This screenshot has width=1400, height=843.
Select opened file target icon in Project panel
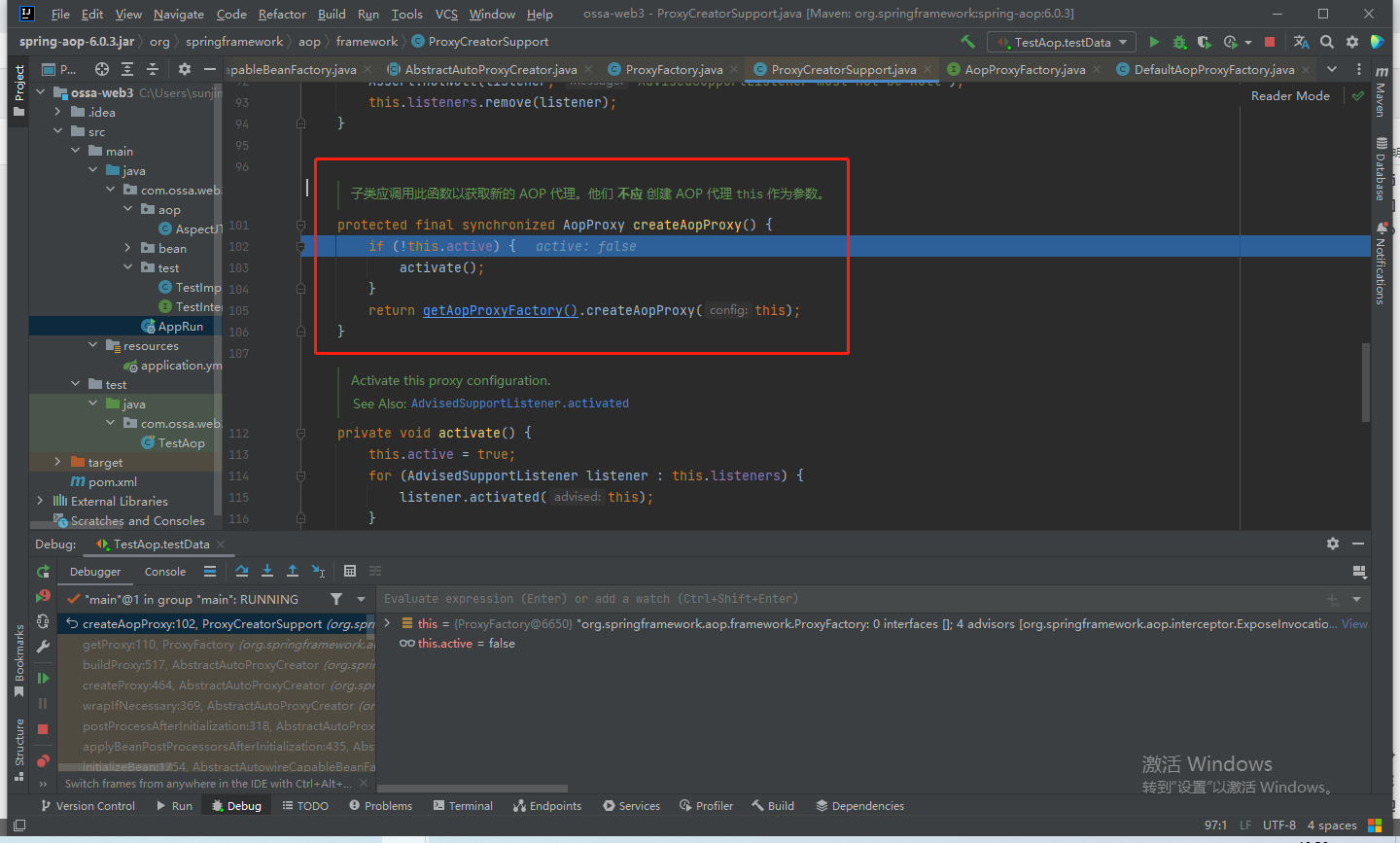[102, 69]
